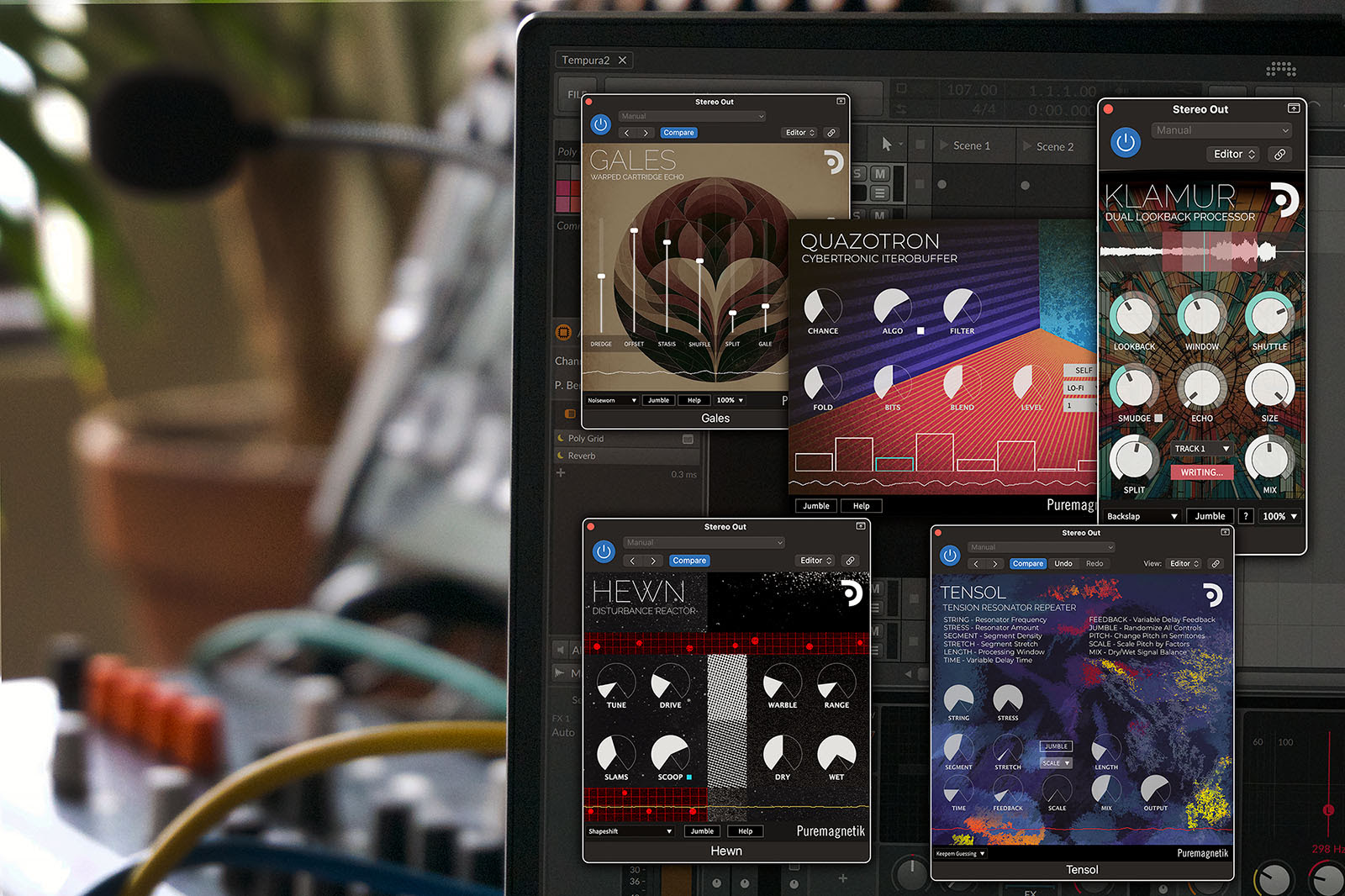Toggle the ALGO checkbox in Quazotron
This screenshot has width=1345, height=896.
point(920,331)
